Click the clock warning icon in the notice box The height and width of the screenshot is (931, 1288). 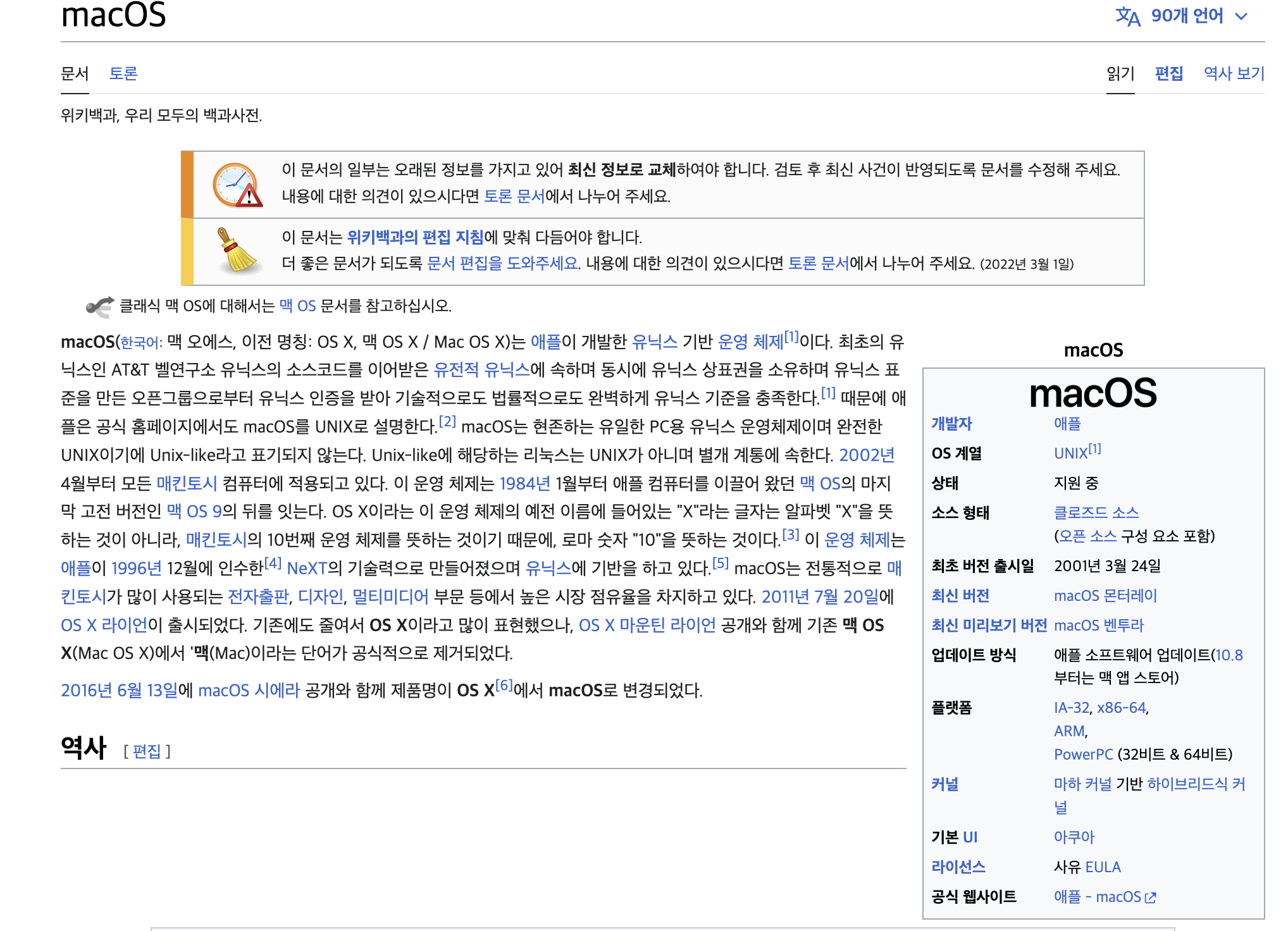point(237,185)
